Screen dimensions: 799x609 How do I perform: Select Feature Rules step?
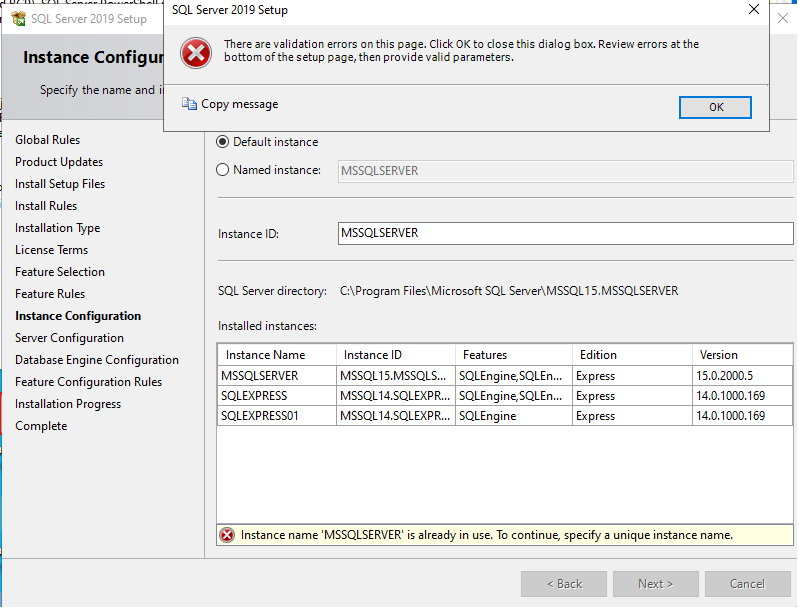tap(50, 294)
